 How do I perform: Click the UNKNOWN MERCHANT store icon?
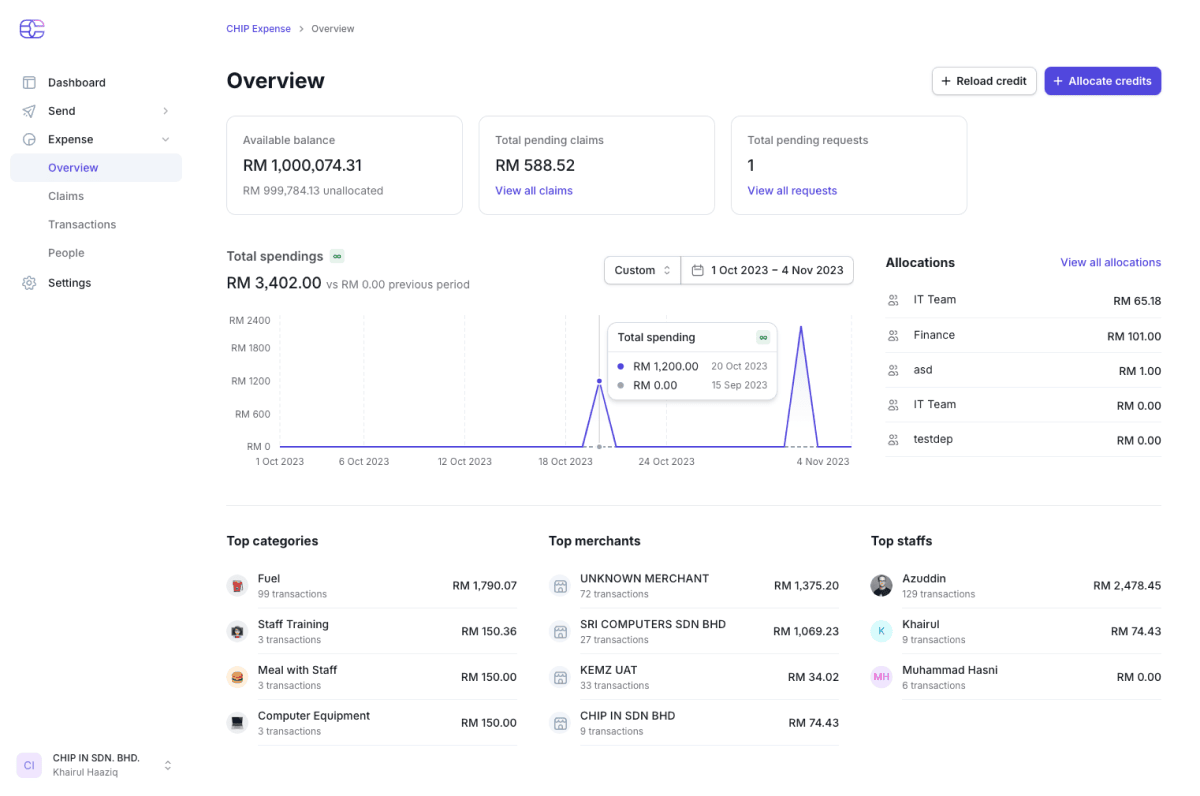560,586
